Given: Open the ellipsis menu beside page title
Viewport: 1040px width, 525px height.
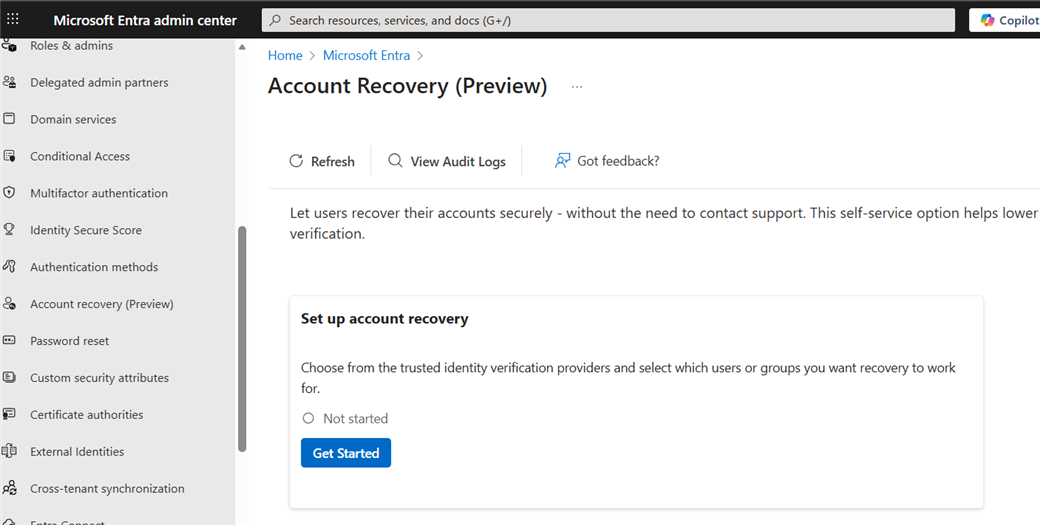Looking at the screenshot, I should pos(577,87).
